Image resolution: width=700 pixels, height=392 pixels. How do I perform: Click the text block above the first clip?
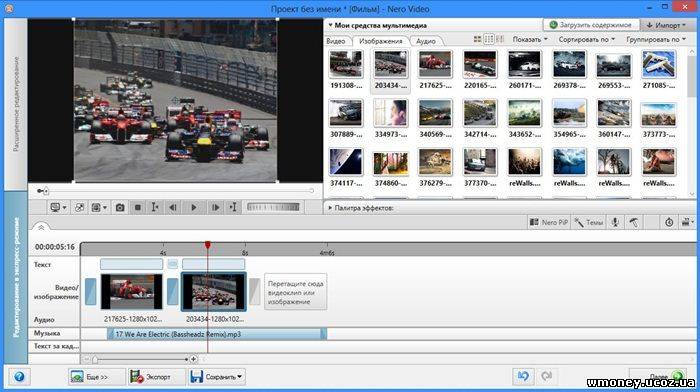click(131, 264)
